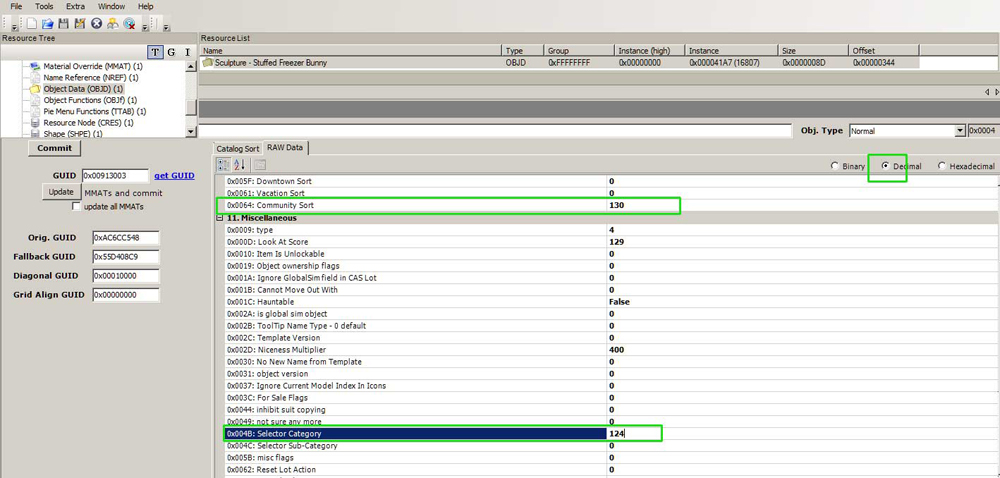
Task: Switch Resource Tree to Type view (T)
Action: point(155,52)
